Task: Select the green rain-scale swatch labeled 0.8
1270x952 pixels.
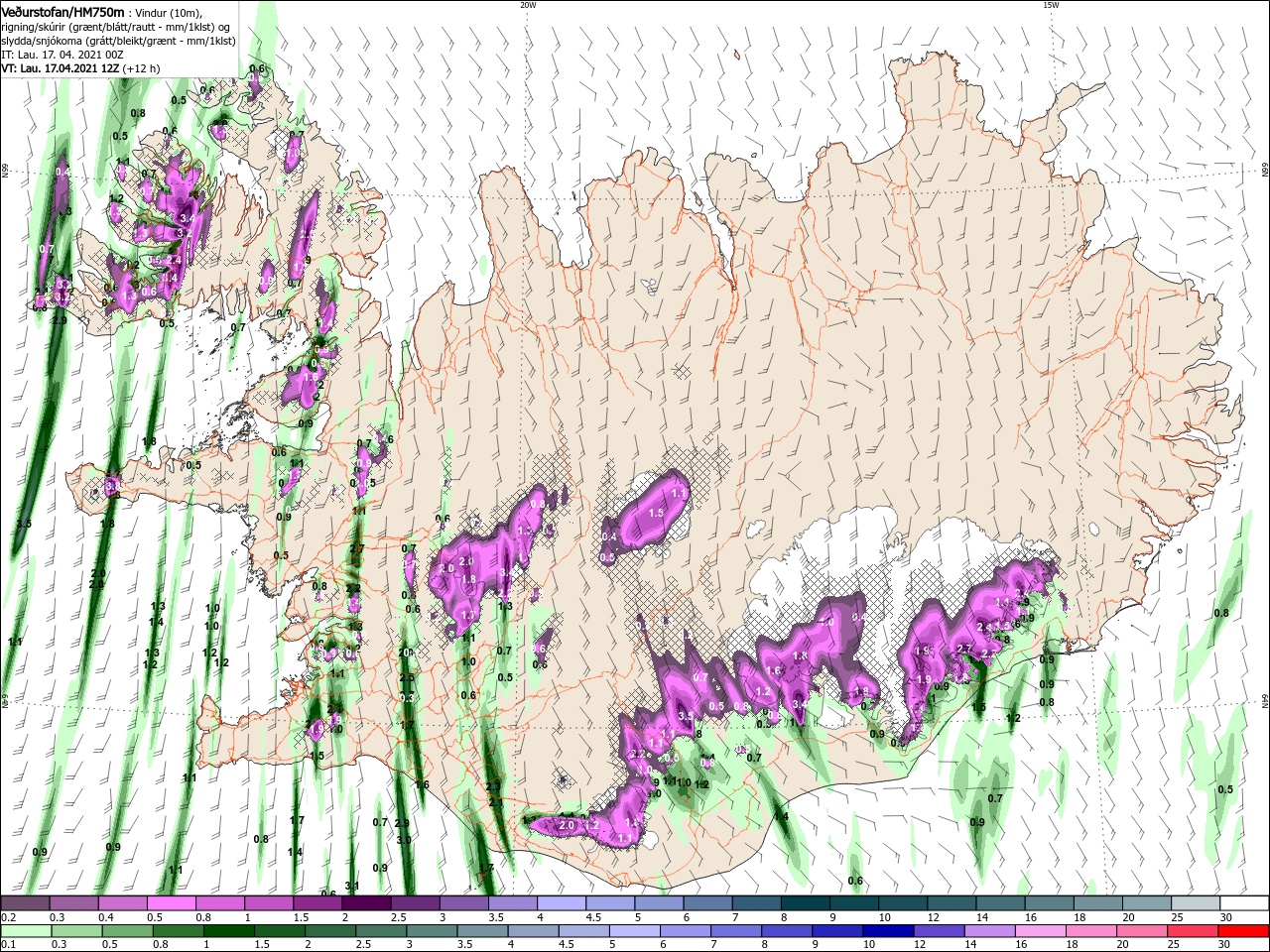Action: [178, 931]
